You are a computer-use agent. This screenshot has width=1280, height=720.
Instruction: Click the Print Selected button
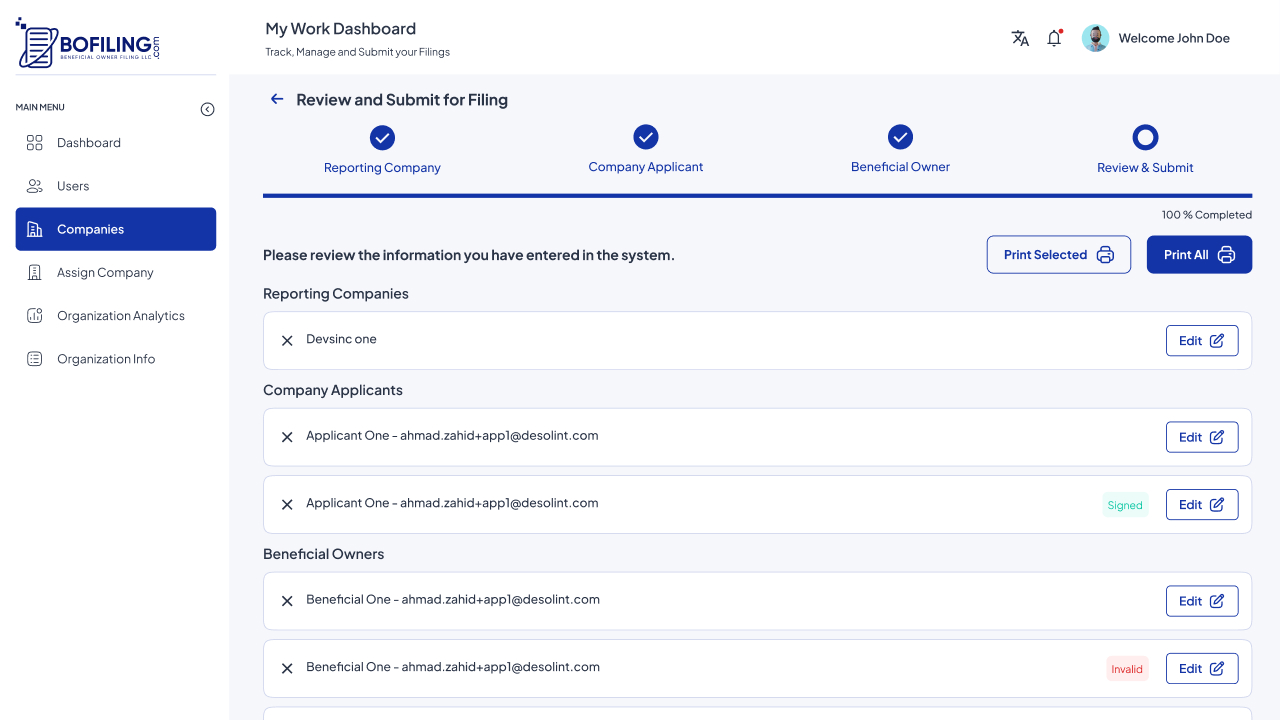pos(1058,255)
